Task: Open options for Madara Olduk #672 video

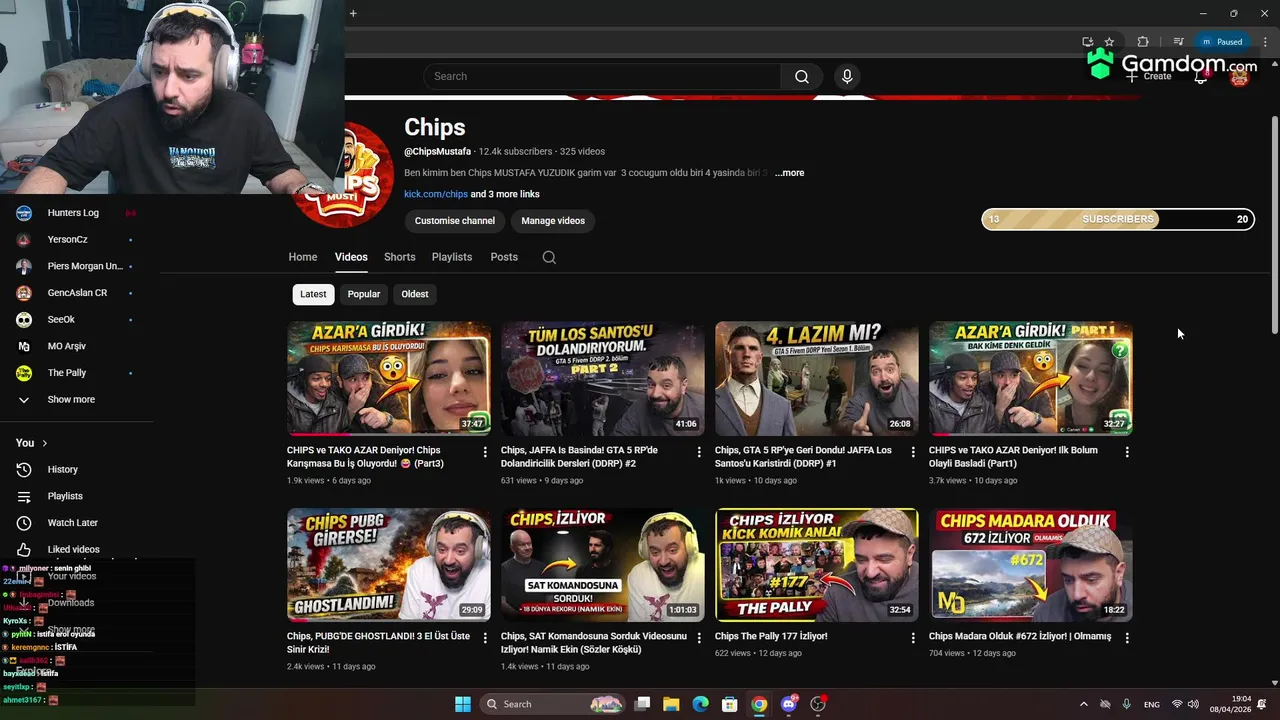Action: click(1127, 638)
